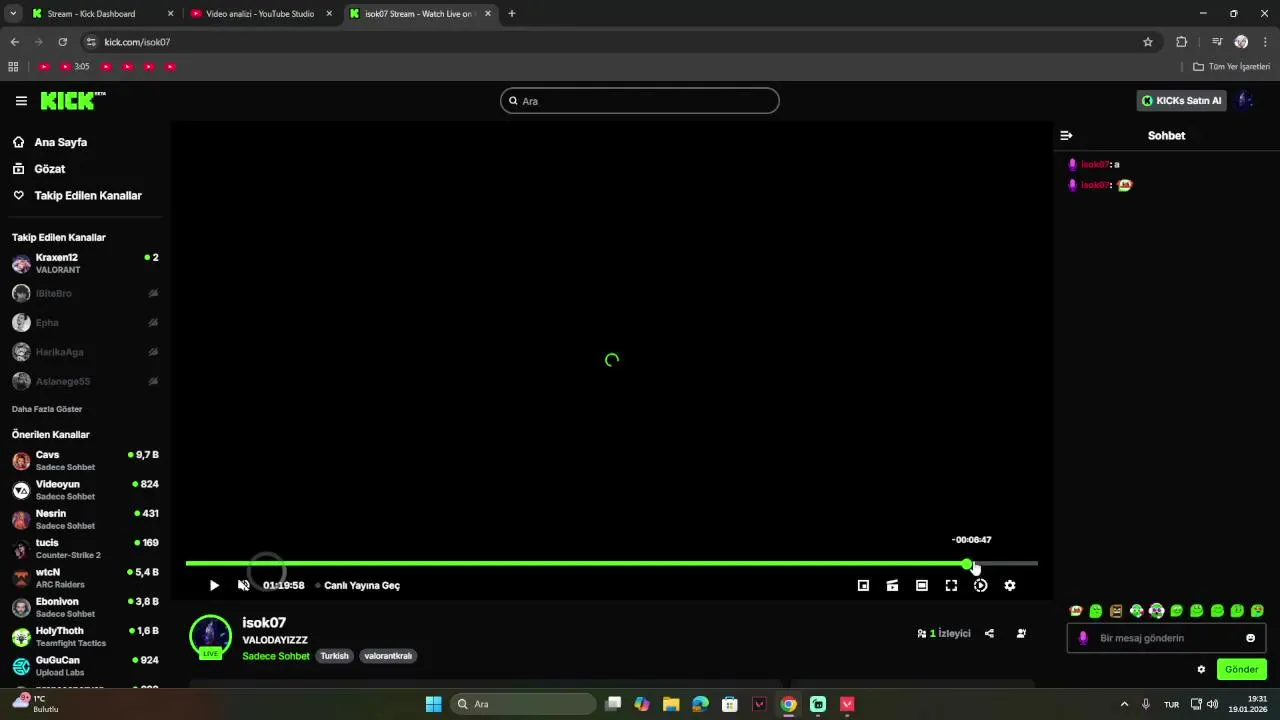Open HolyThoth Teamfight Tactics channel
1280x720 pixels.
click(85, 637)
